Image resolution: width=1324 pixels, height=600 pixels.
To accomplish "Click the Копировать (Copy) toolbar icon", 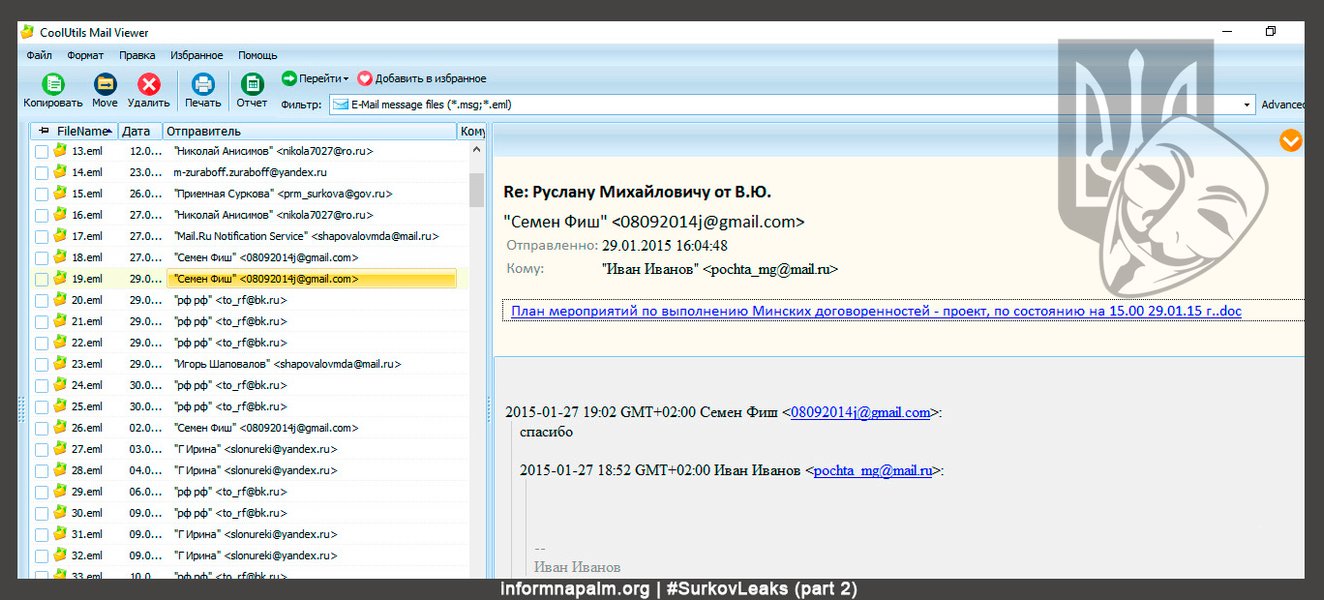I will pos(53,85).
